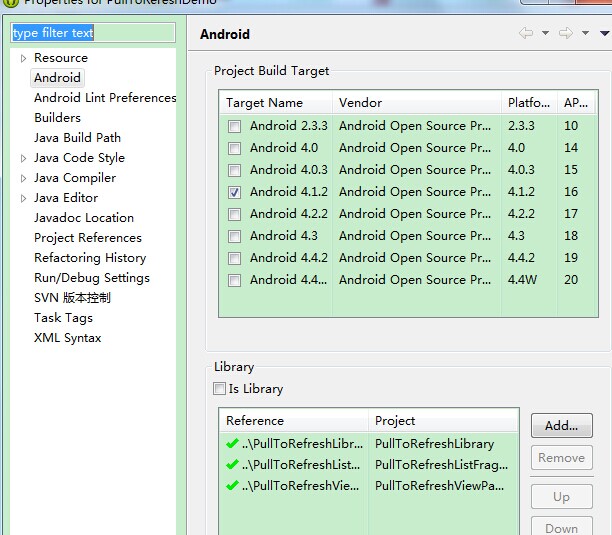Click the Android 4.2.2 target name
This screenshot has width=612, height=535.
[x=289, y=214]
